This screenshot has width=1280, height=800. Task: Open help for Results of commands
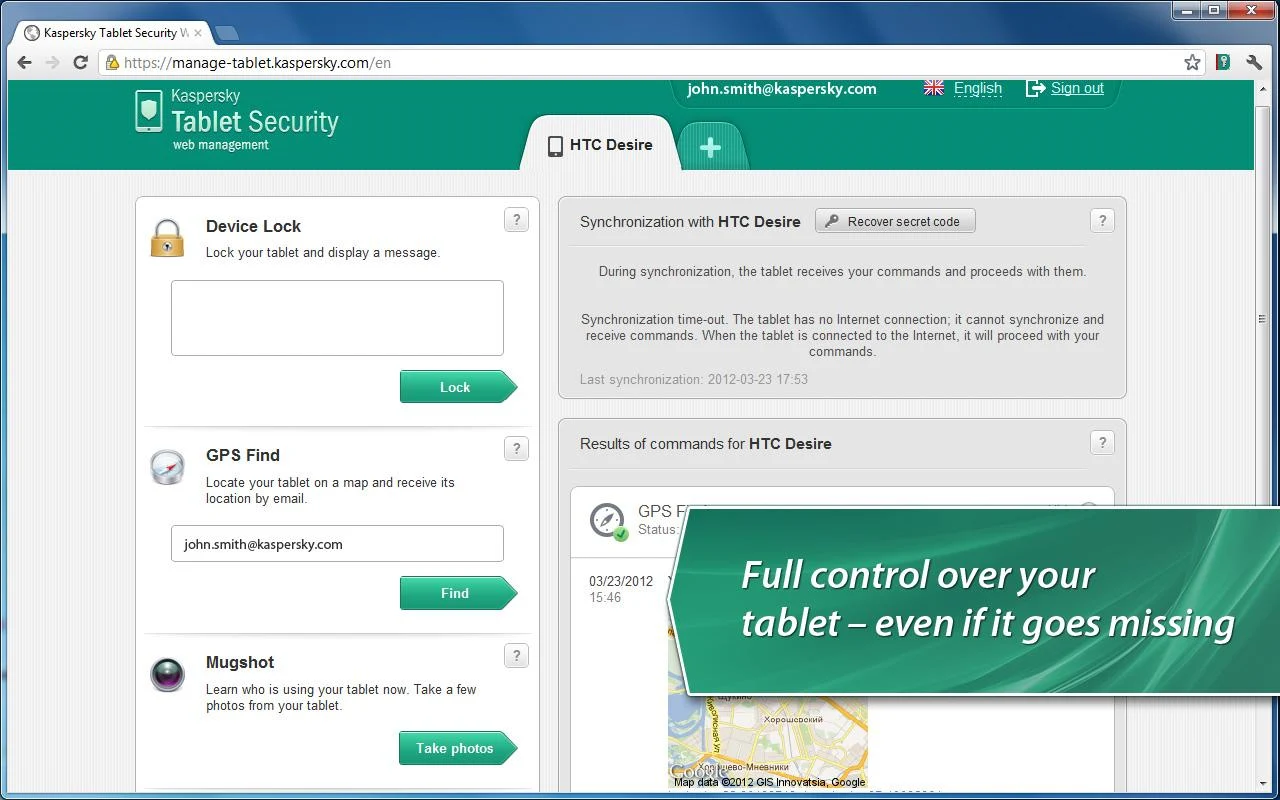[1102, 442]
